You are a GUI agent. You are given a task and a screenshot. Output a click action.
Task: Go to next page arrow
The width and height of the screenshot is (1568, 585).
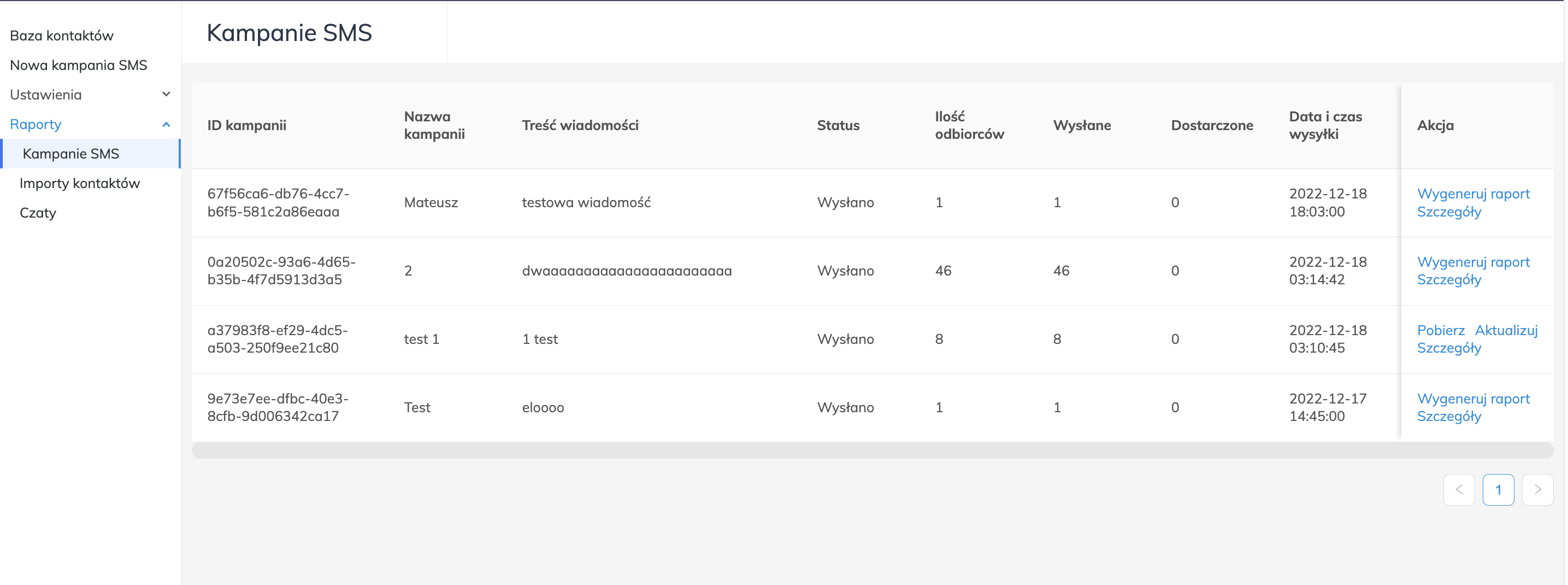[1537, 489]
